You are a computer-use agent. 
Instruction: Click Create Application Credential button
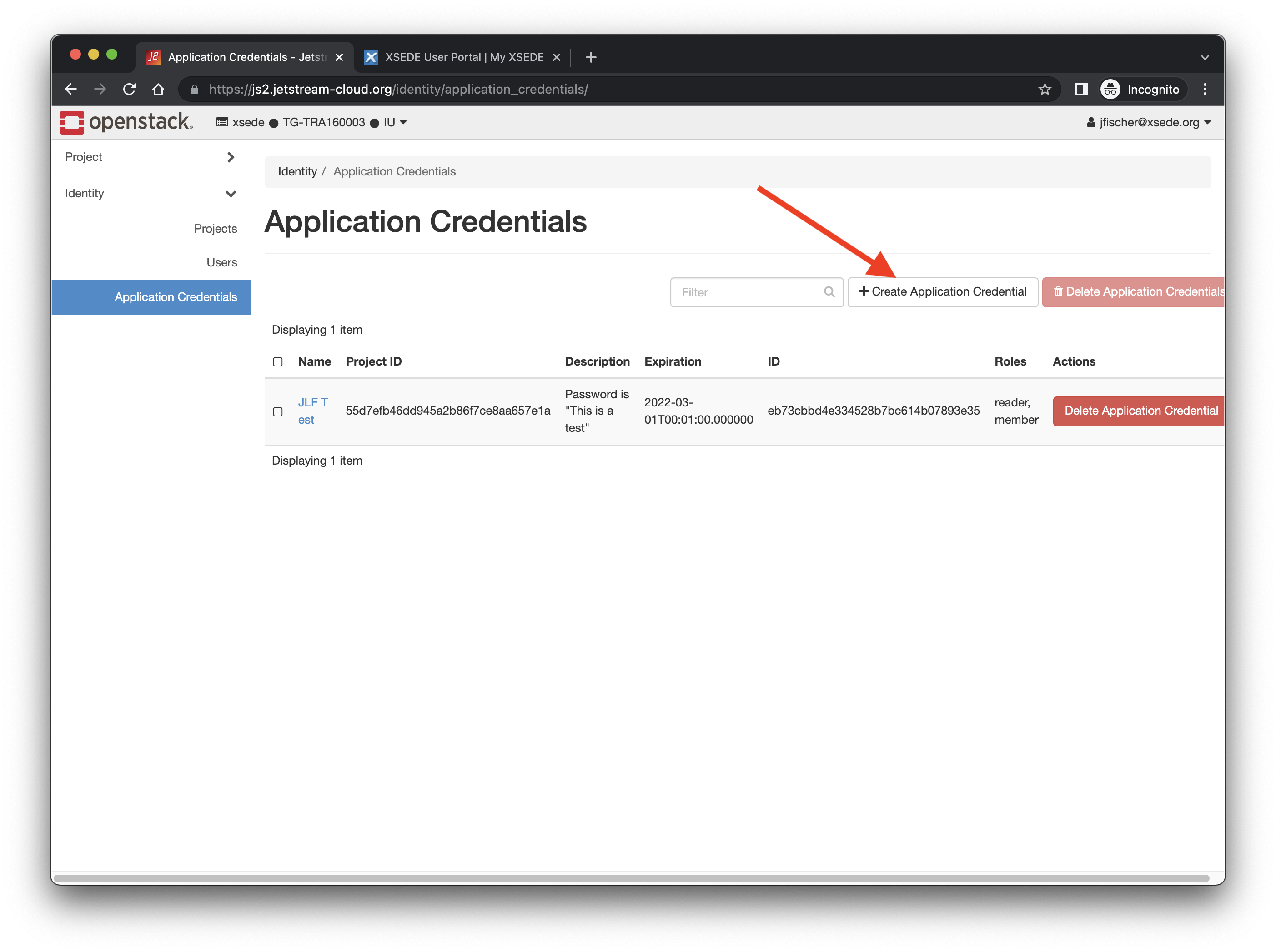coord(942,291)
